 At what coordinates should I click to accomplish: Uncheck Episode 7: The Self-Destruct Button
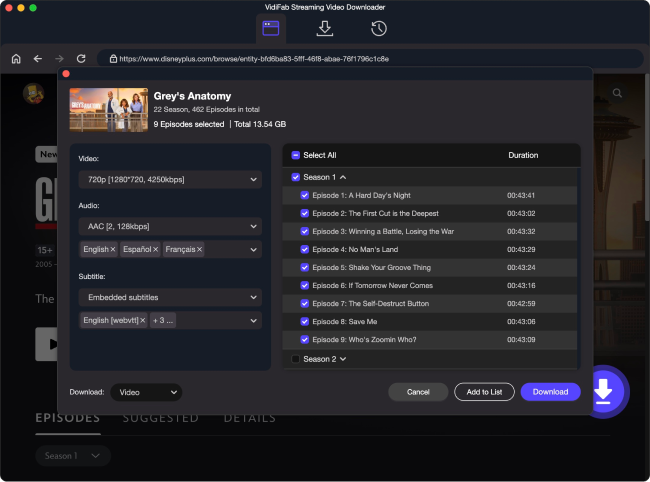click(x=305, y=303)
